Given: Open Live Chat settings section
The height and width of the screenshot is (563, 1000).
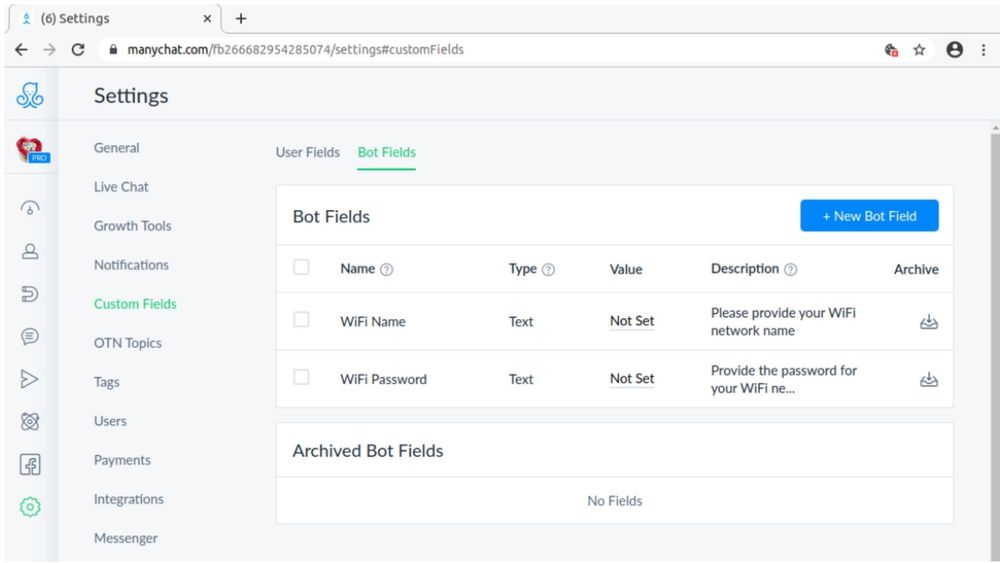Looking at the screenshot, I should 121,187.
